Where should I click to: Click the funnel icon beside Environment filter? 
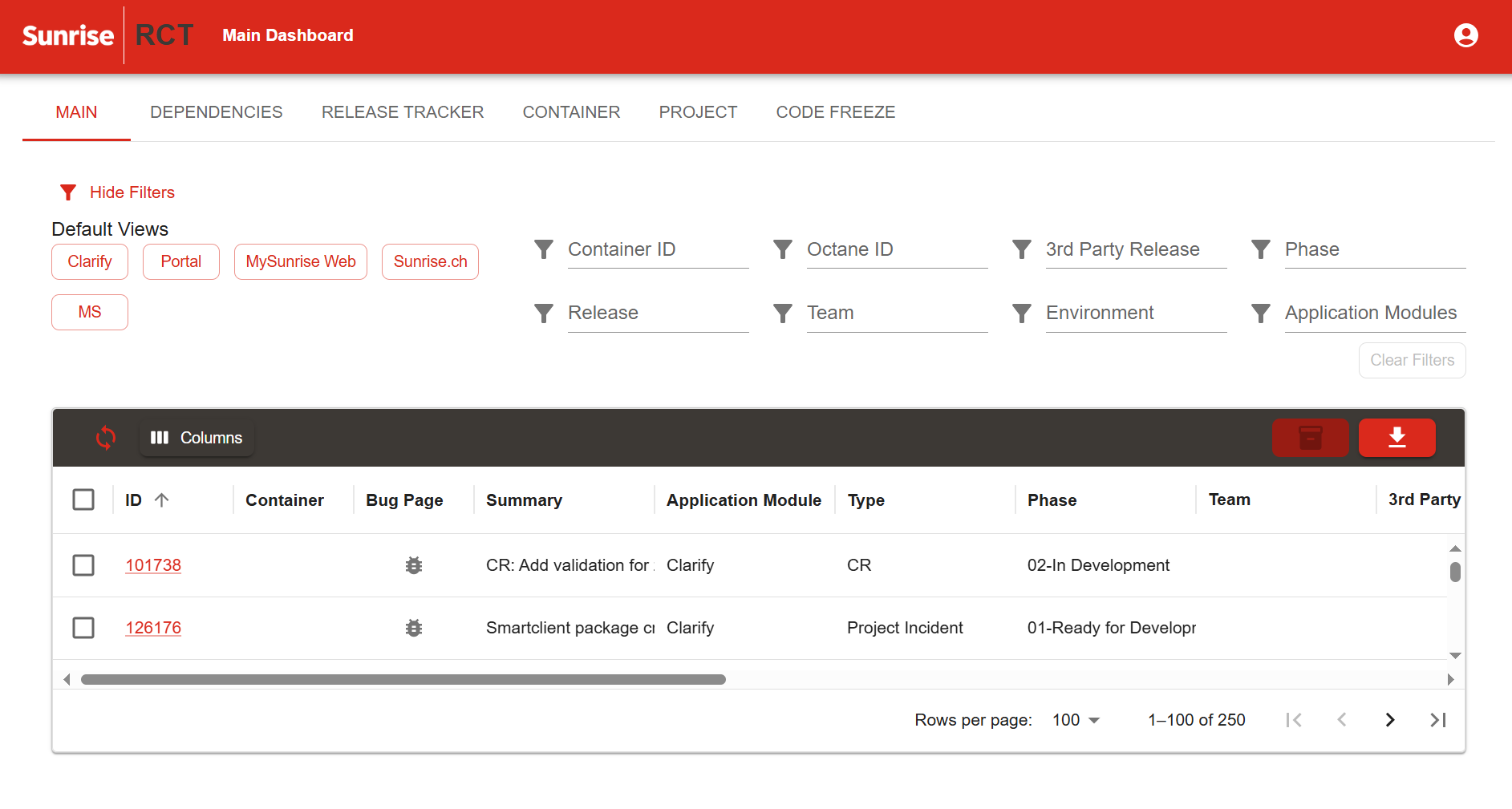(1022, 313)
